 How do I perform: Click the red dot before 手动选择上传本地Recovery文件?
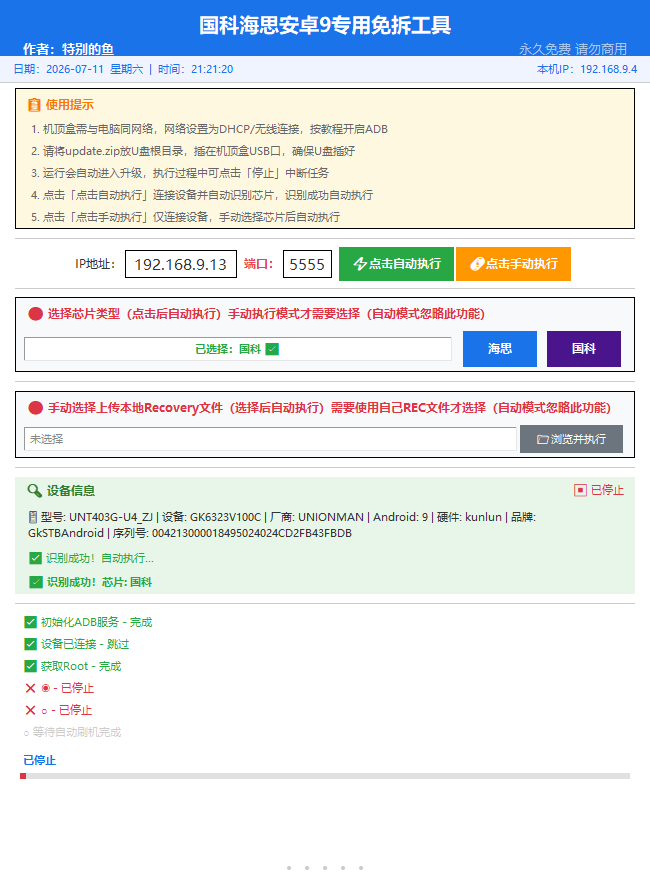coord(35,408)
